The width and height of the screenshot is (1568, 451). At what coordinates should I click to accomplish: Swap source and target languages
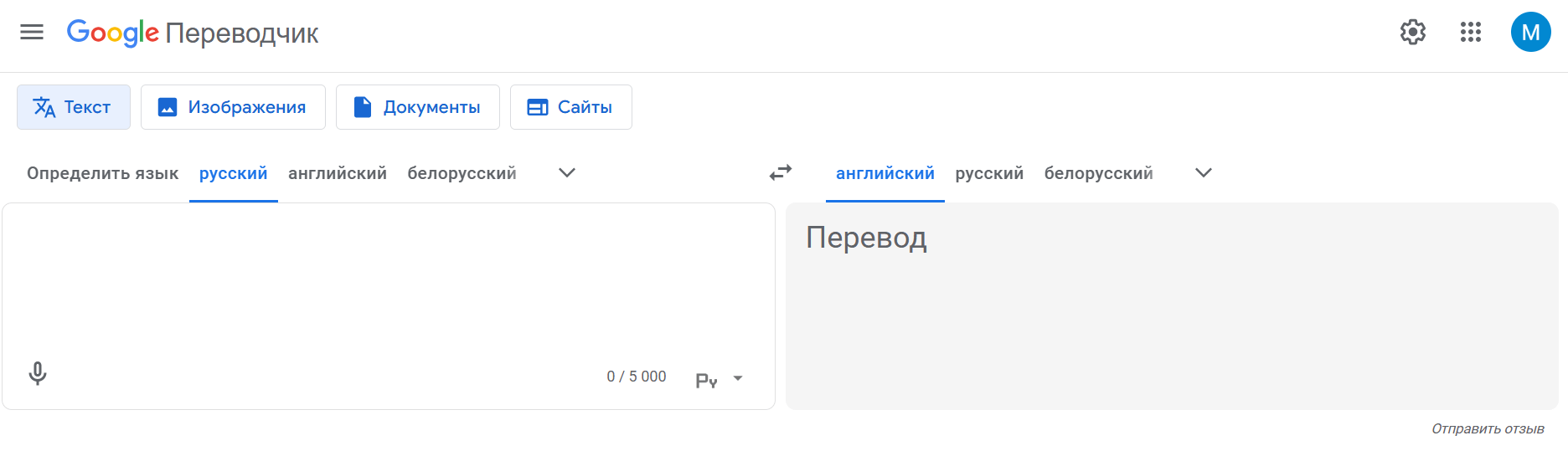pyautogui.click(x=781, y=173)
